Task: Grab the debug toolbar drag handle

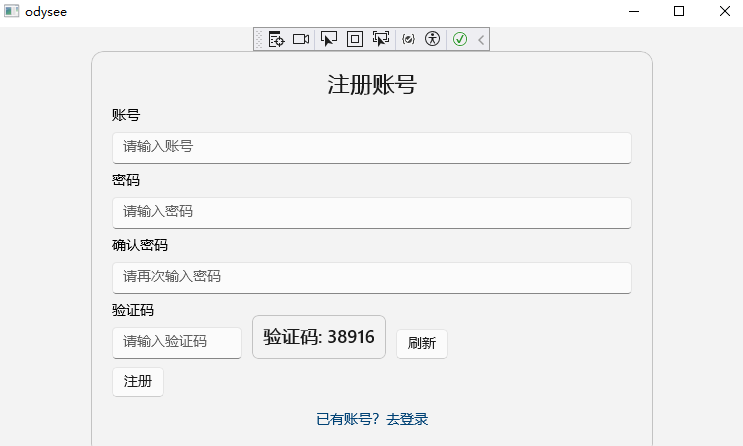Action: click(x=259, y=39)
